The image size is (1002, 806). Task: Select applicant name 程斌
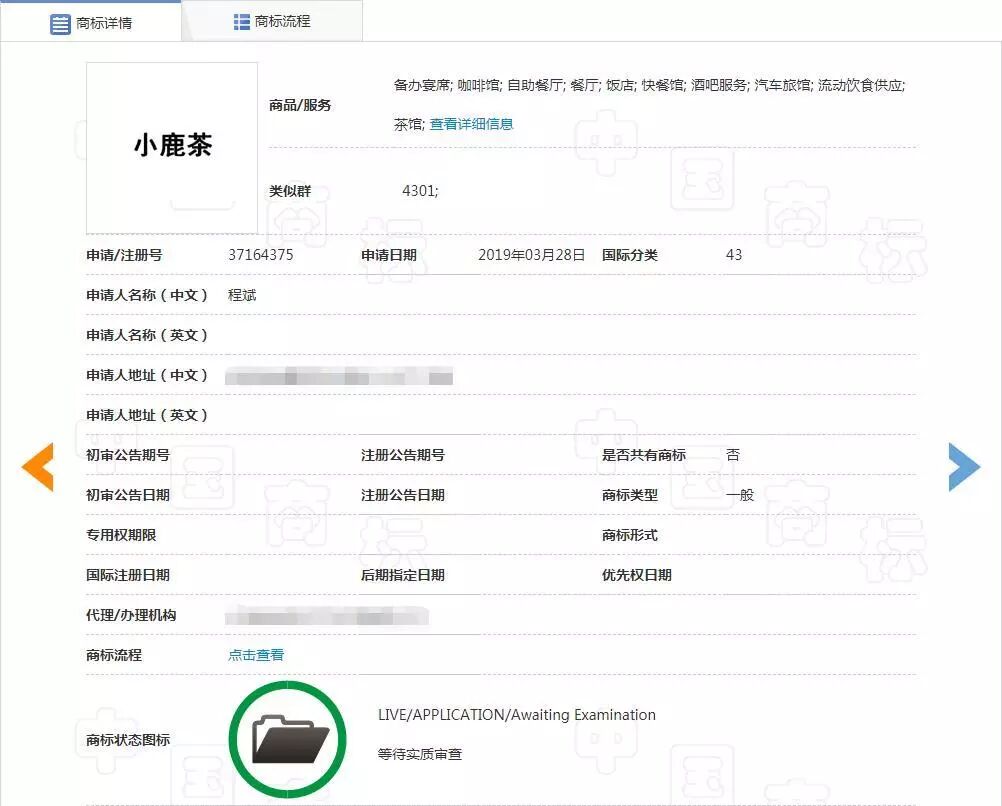click(242, 295)
